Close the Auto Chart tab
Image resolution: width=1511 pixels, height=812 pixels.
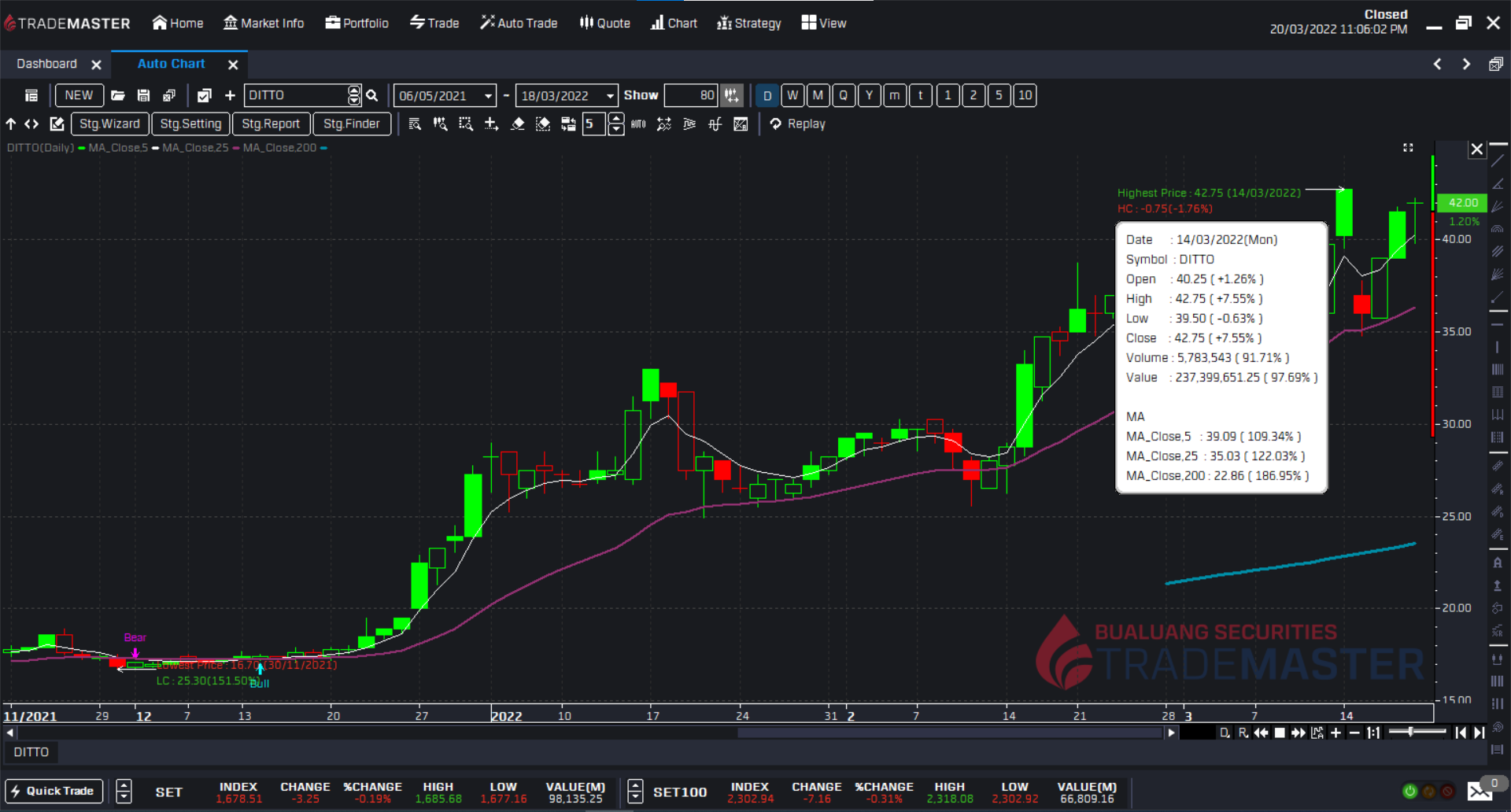pos(233,65)
